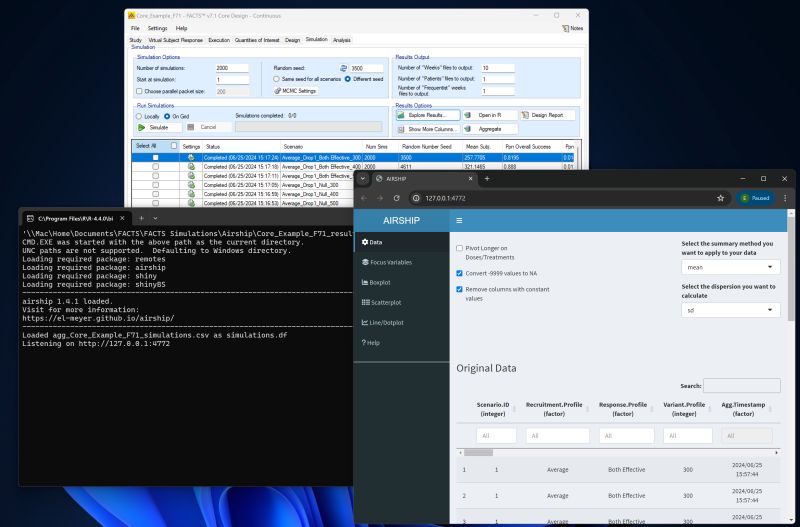This screenshot has height=527, width=800.
Task: Open settings icon for Average_Drop1_Both Effective_400 row
Action: pyautogui.click(x=191, y=167)
